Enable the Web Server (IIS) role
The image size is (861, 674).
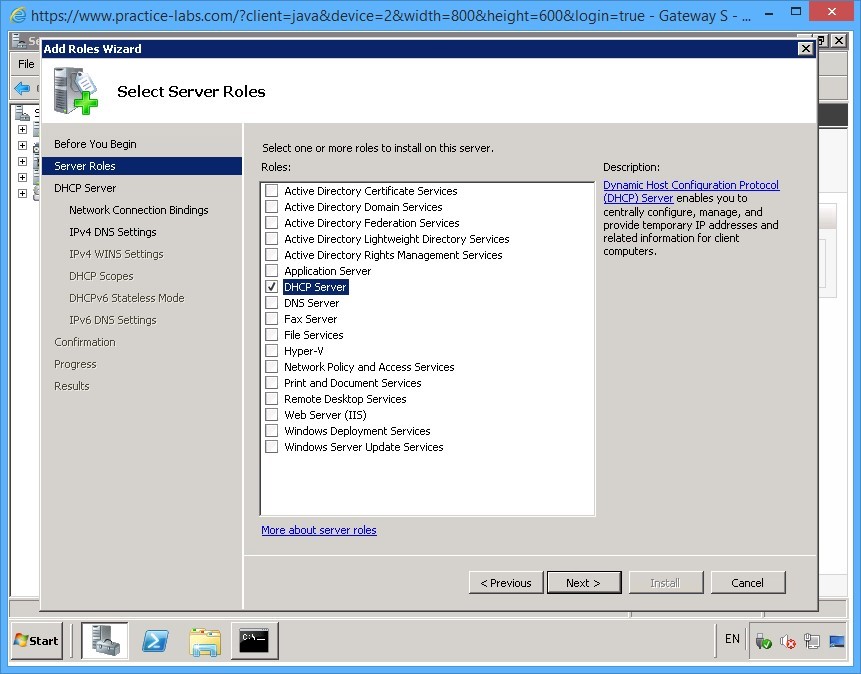(271, 415)
